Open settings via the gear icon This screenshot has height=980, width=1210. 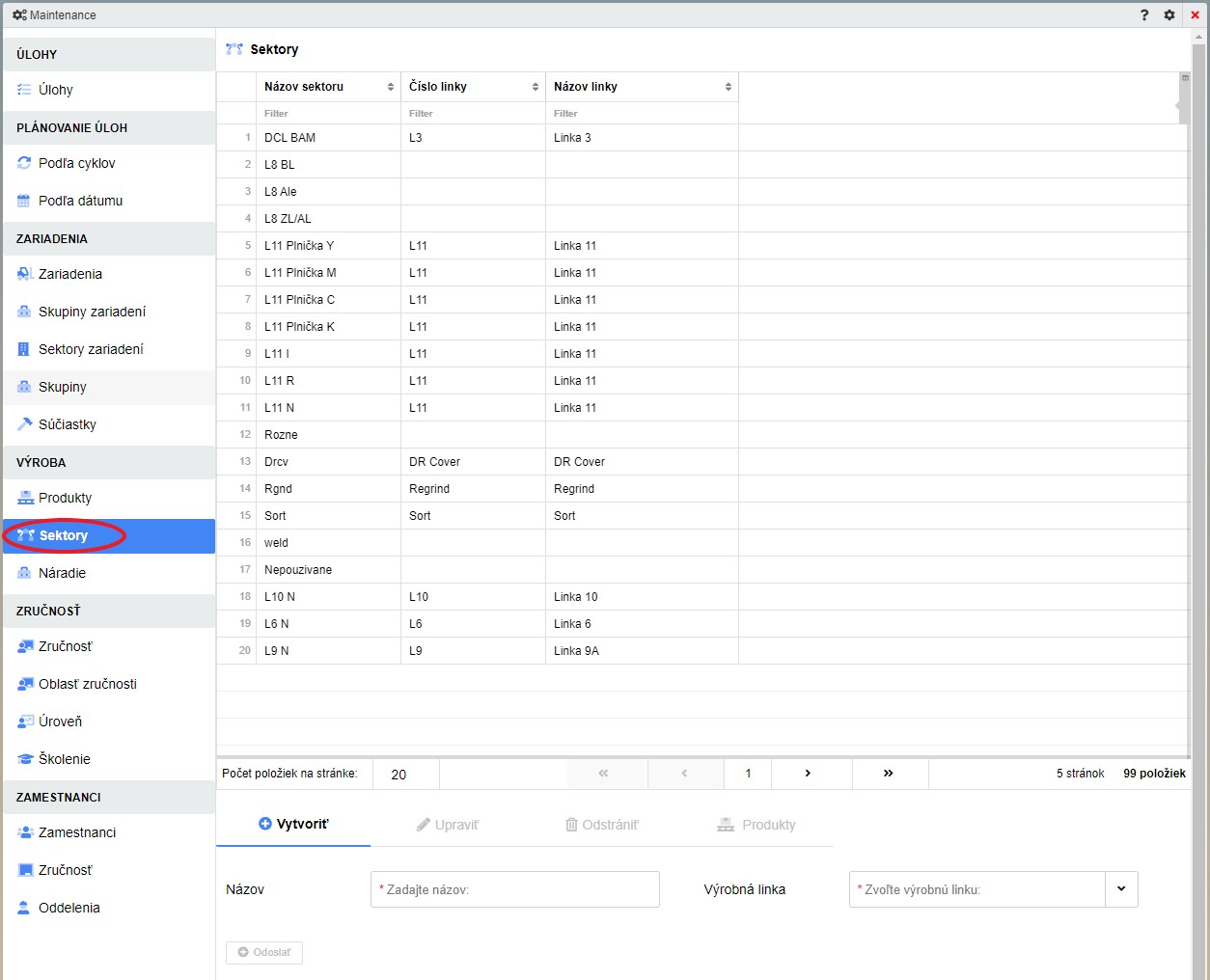[x=1169, y=14]
